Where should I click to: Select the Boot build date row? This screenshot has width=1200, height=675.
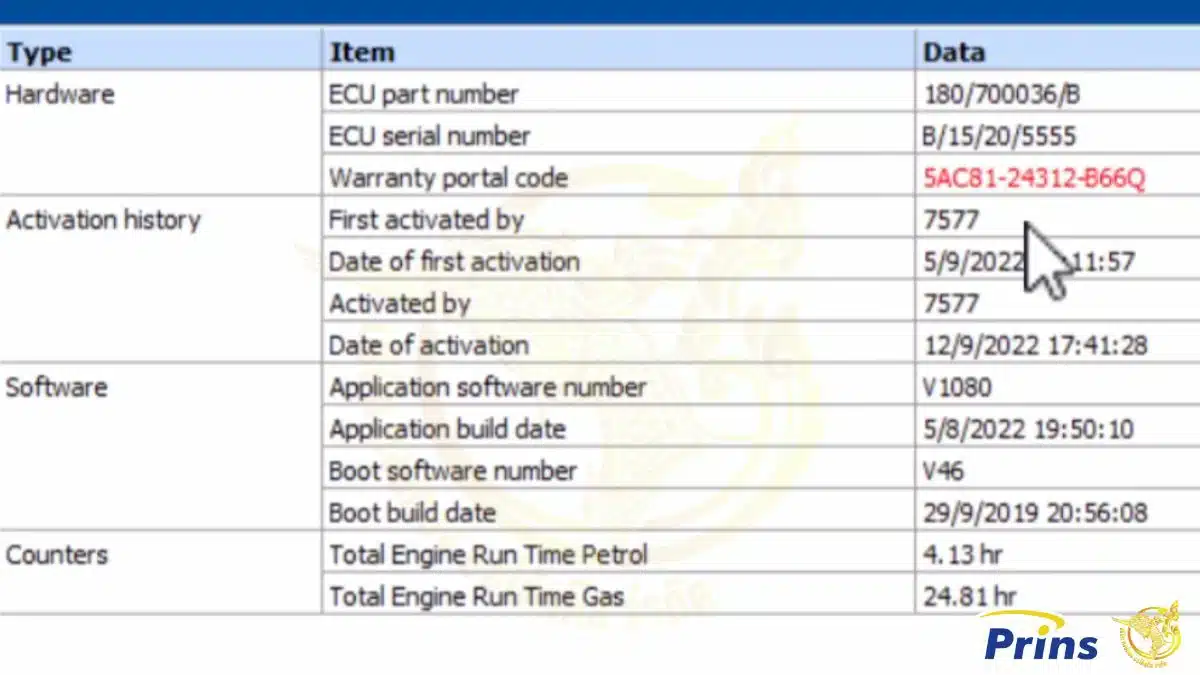coord(760,513)
